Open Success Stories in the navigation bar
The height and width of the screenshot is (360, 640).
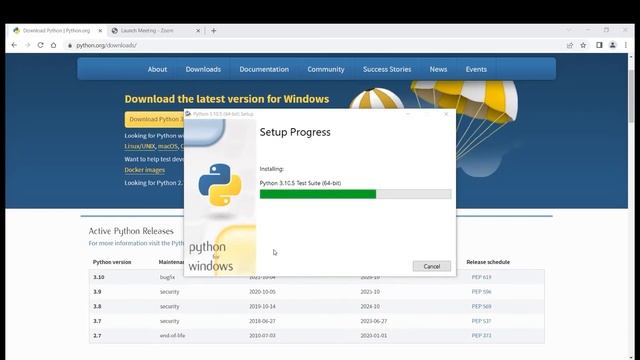[387, 69]
